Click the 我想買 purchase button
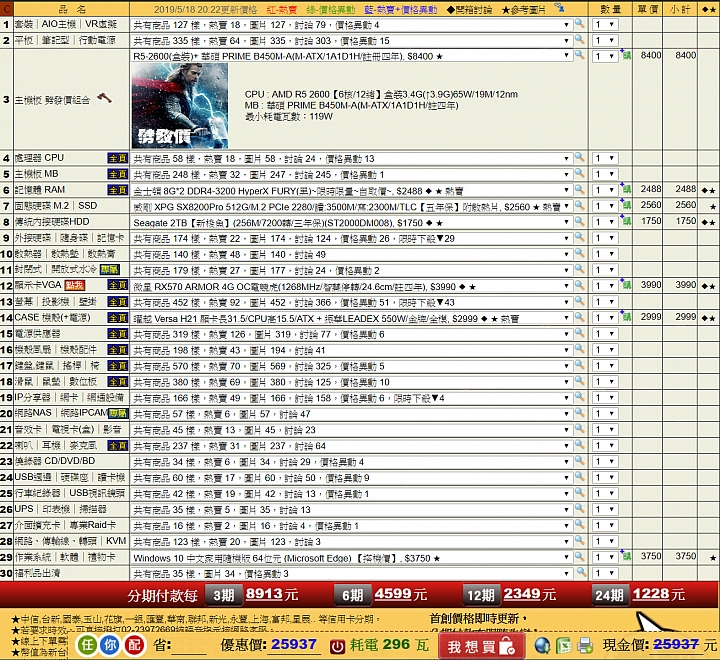The image size is (720, 660). coord(481,646)
